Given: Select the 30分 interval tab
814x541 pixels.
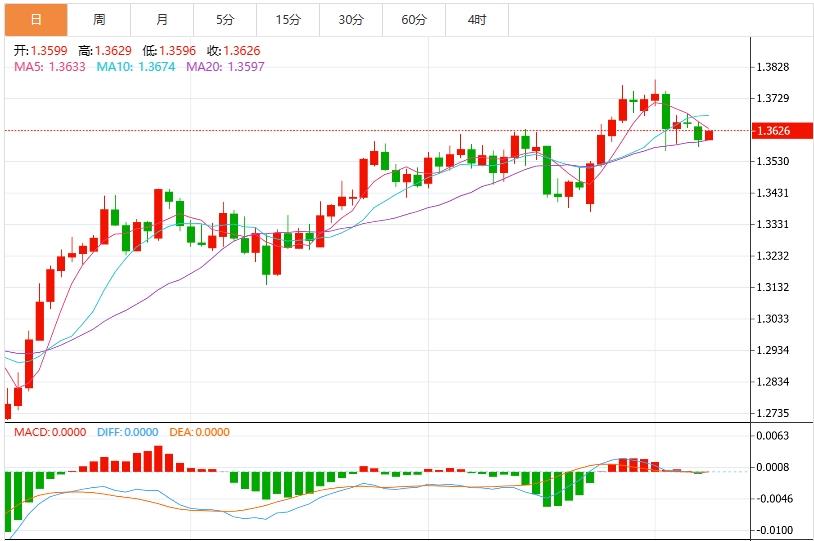Looking at the screenshot, I should 351,20.
